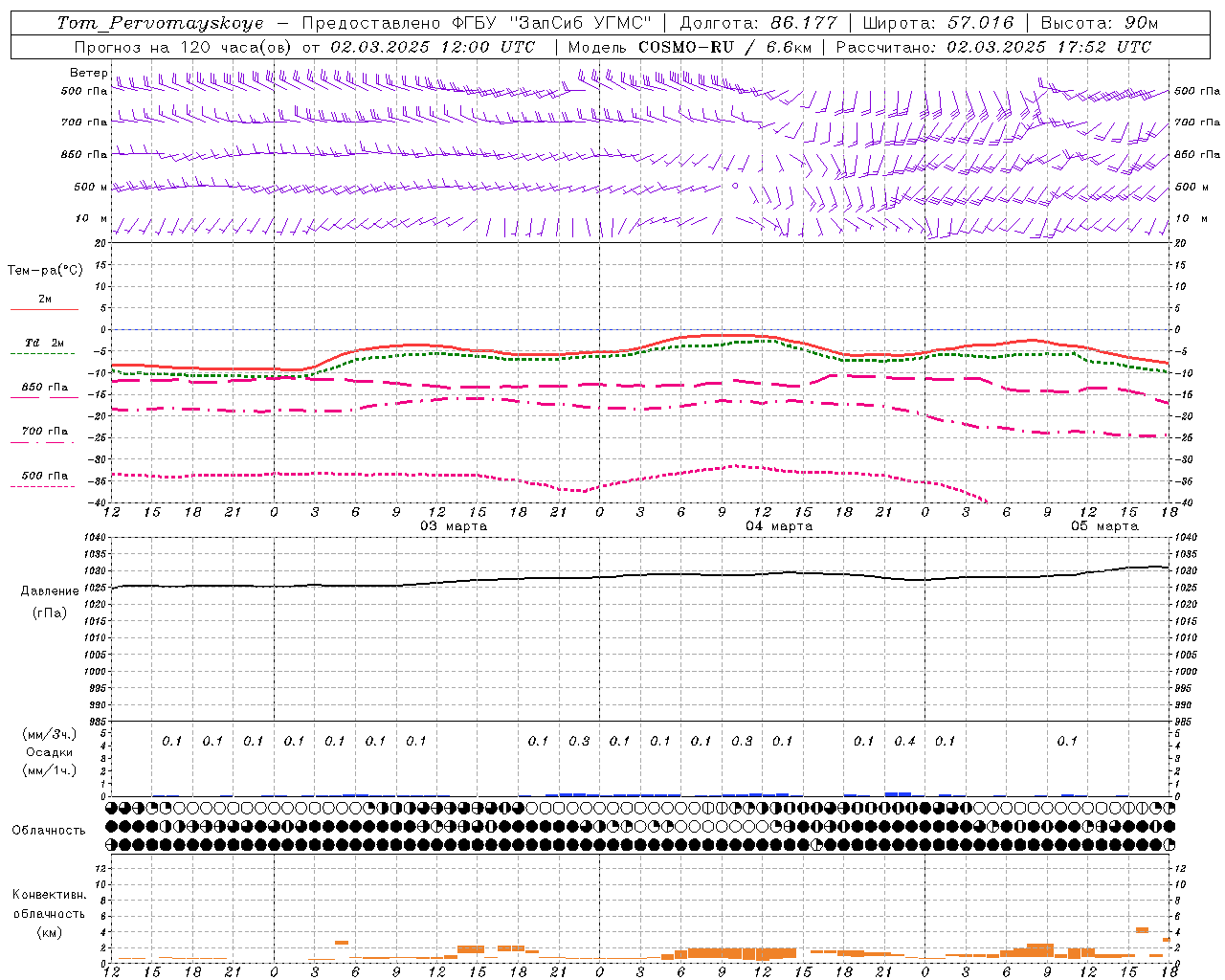1225x980 pixels.
Task: Click the station name Tom_Pervomayskoye in header
Action: [160, 23]
